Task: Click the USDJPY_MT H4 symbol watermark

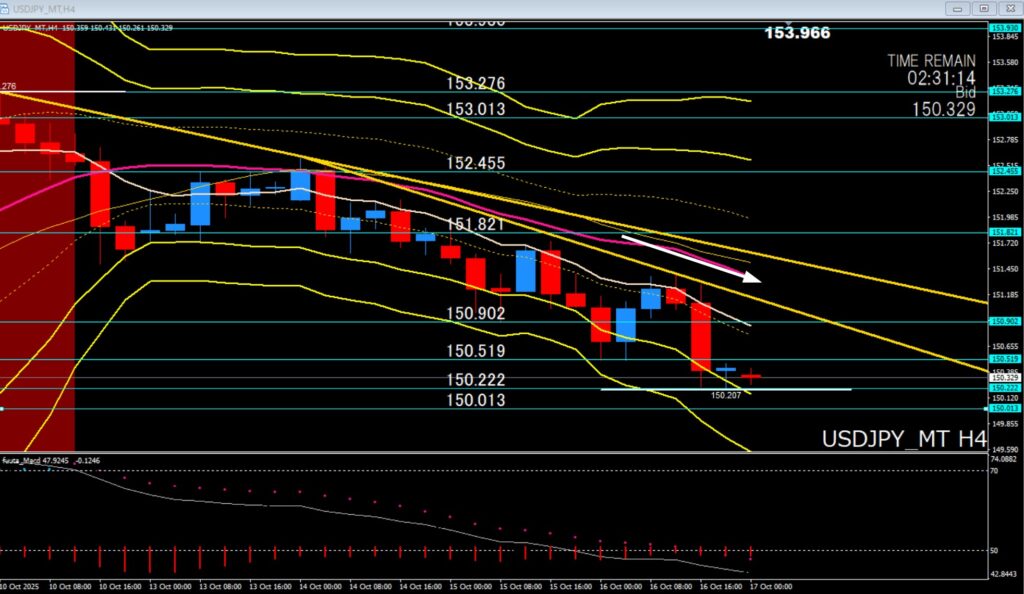Action: pyautogui.click(x=903, y=439)
